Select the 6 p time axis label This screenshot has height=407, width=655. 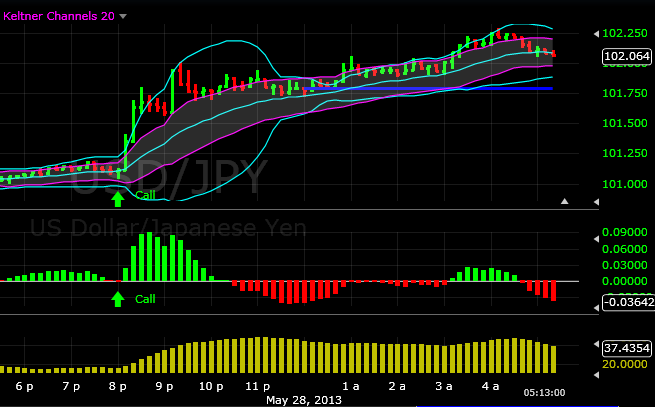24,386
